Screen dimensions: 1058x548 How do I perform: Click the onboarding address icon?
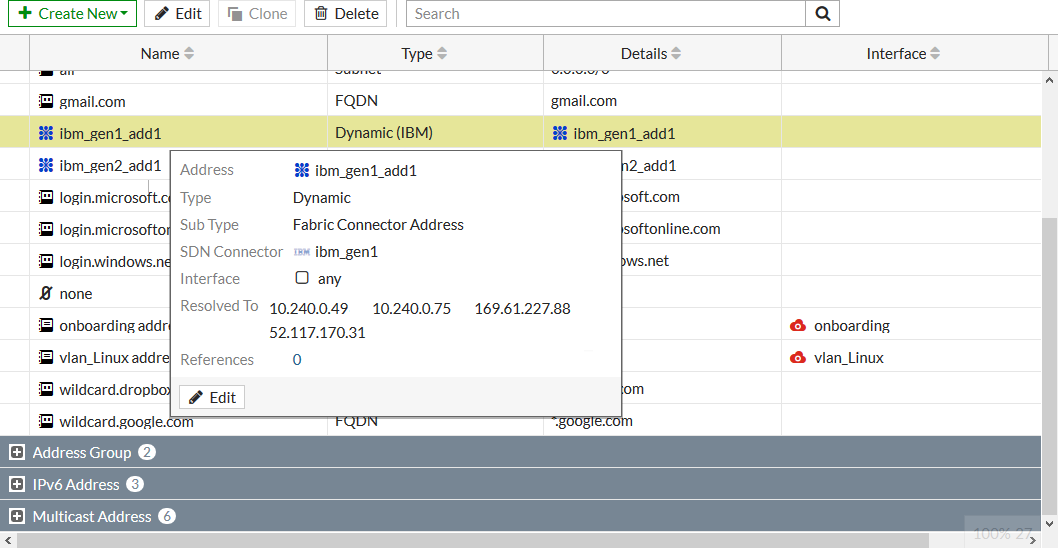point(45,325)
